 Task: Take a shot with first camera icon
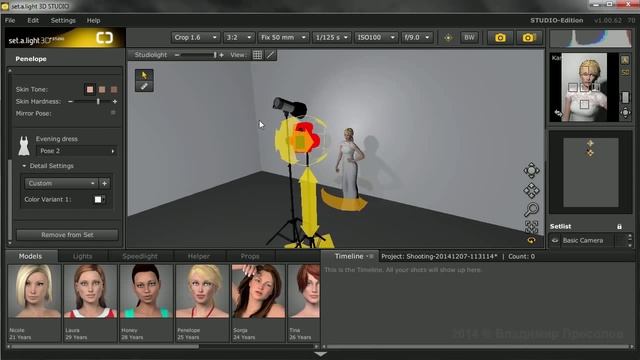pyautogui.click(x=500, y=38)
